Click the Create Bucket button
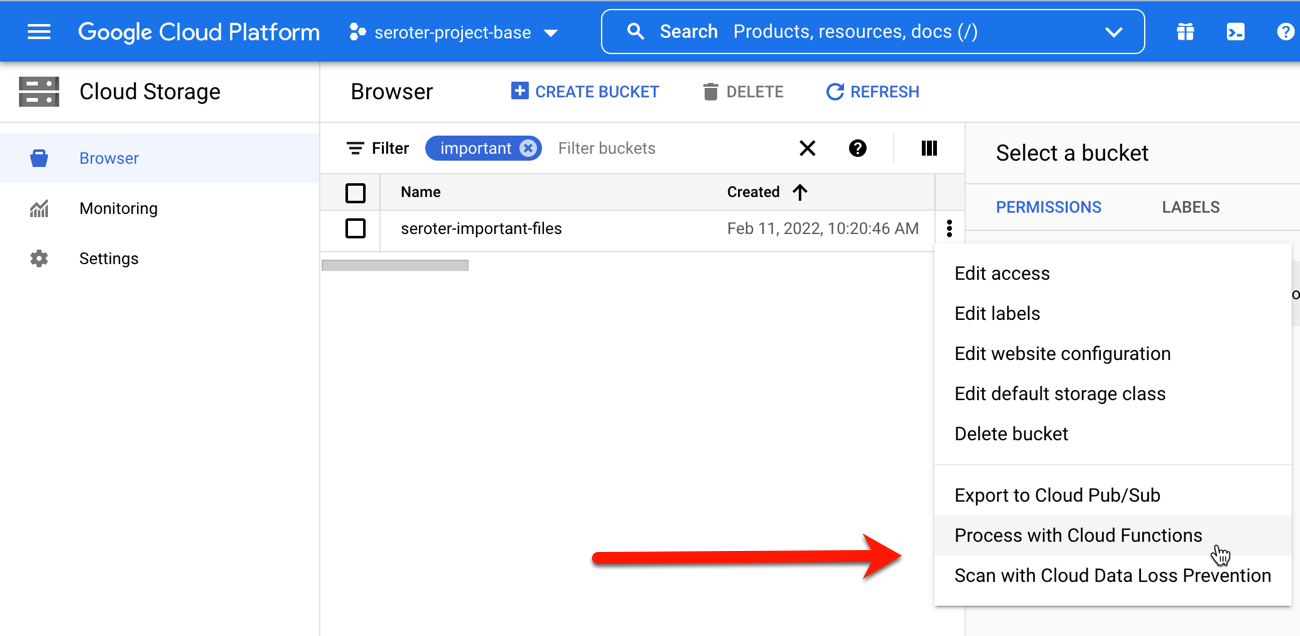The height and width of the screenshot is (636, 1300). [585, 92]
